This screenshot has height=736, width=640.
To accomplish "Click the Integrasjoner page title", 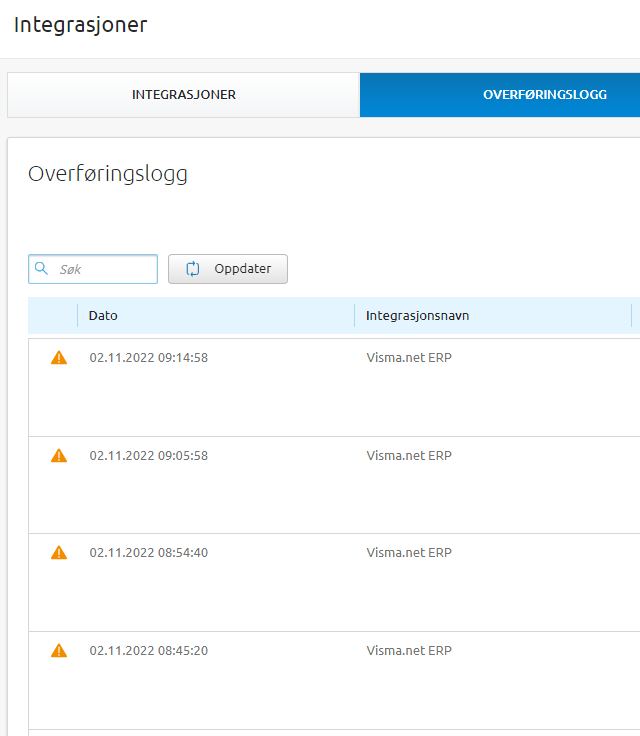I will (x=81, y=25).
